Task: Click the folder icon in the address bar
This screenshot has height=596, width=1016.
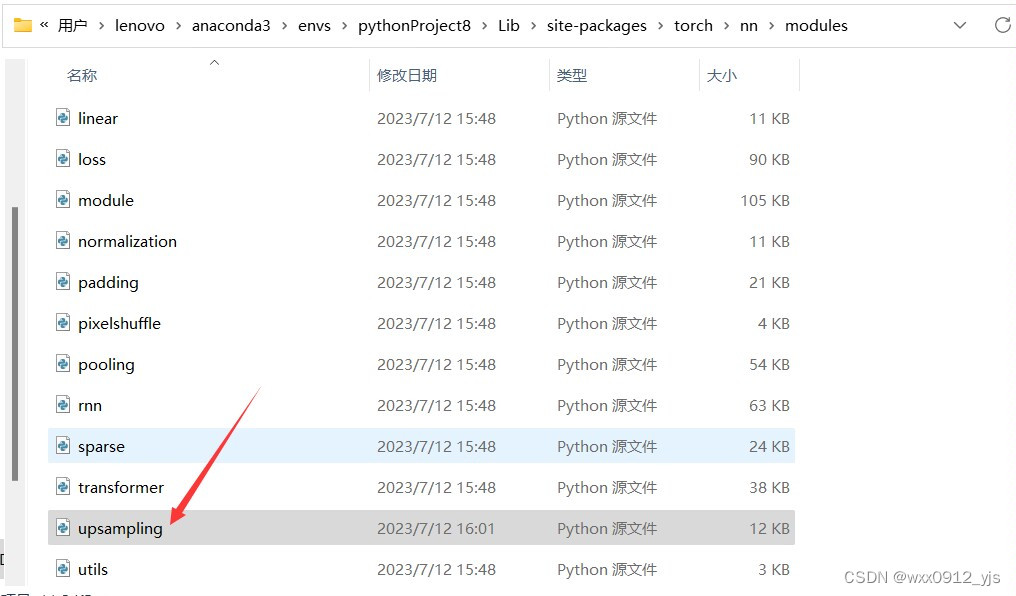Action: 23,25
